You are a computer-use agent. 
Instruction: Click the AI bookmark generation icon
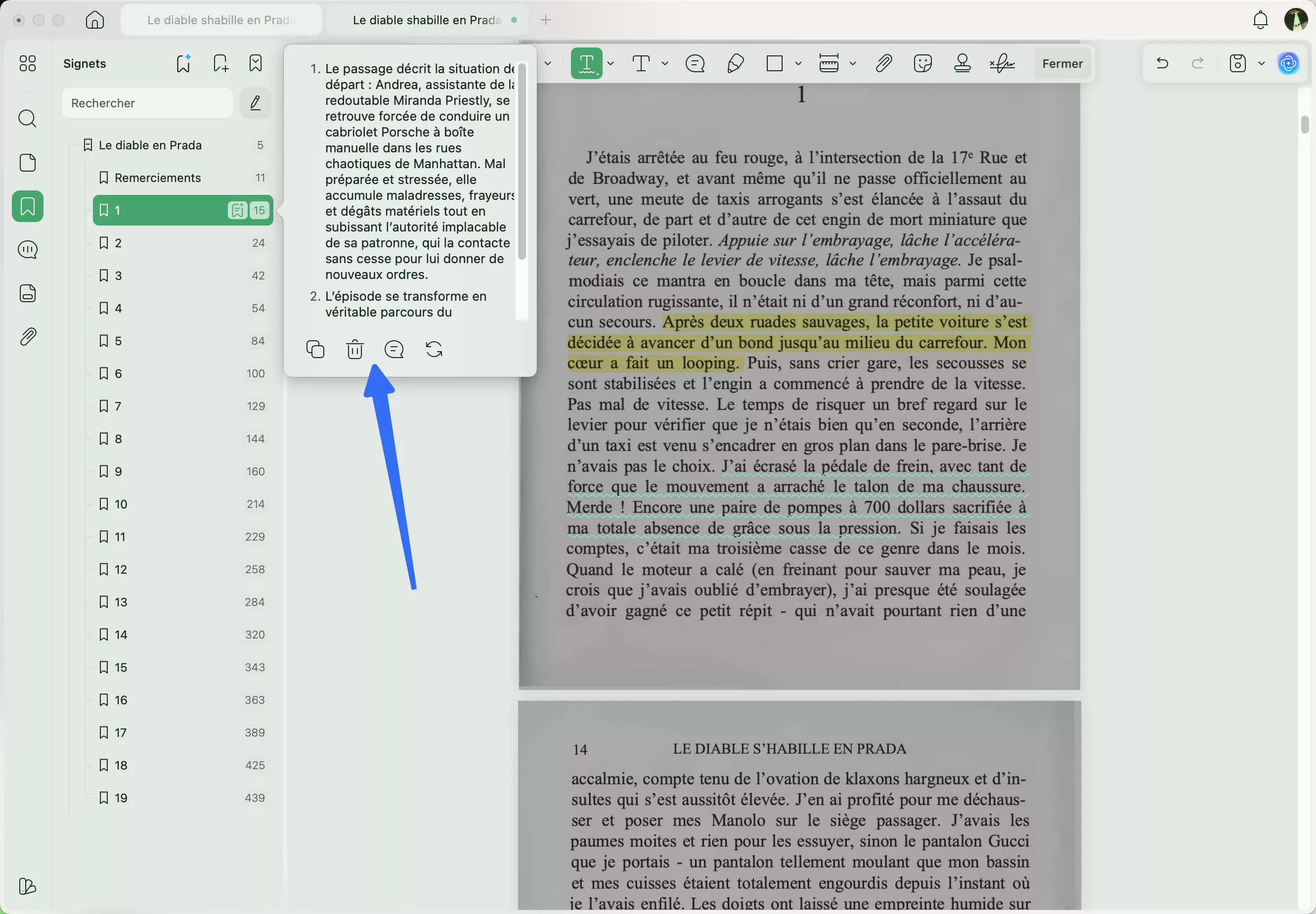(x=183, y=63)
